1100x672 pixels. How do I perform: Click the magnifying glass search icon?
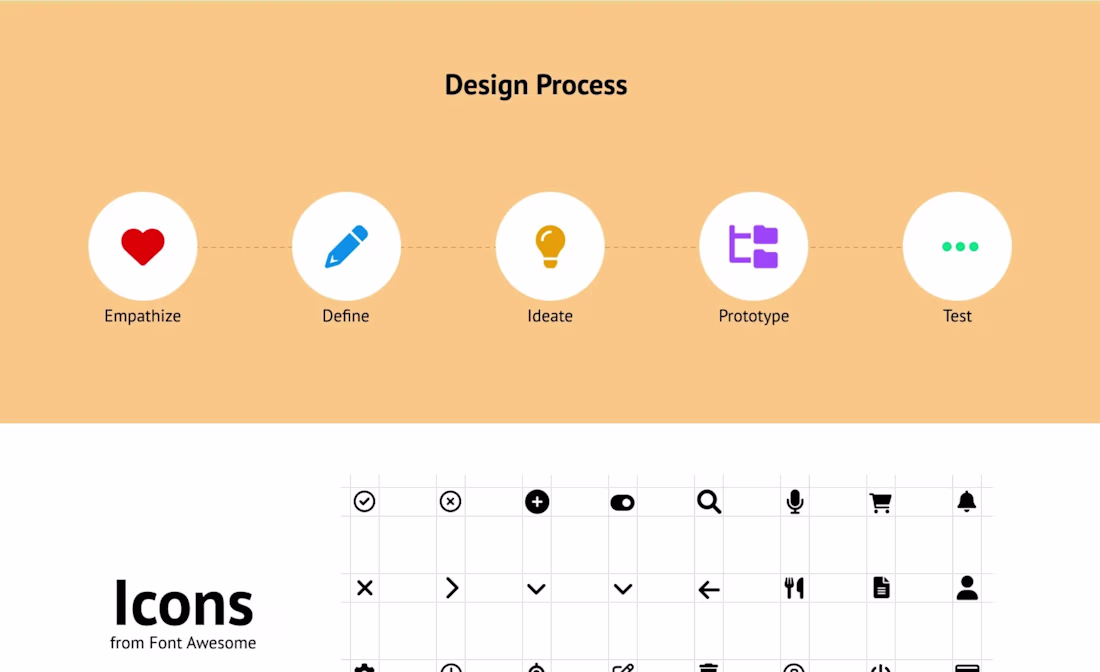(x=709, y=502)
